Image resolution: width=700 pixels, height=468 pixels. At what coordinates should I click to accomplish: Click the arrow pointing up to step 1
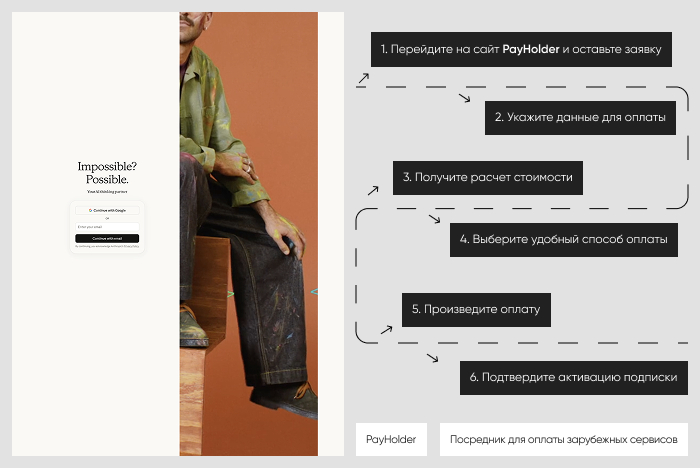[x=363, y=78]
